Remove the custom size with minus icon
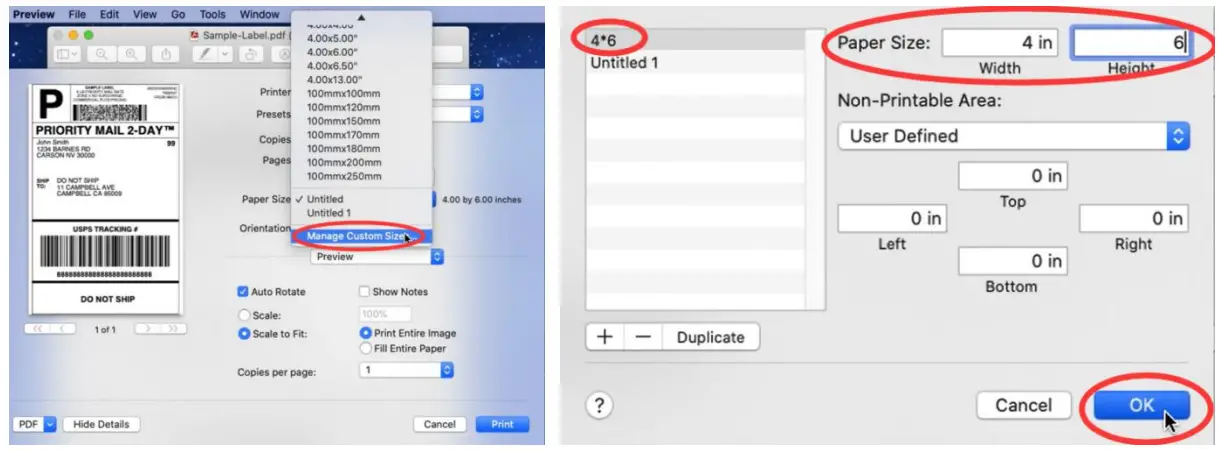Image resolution: width=1219 pixels, height=450 pixels. coord(643,337)
